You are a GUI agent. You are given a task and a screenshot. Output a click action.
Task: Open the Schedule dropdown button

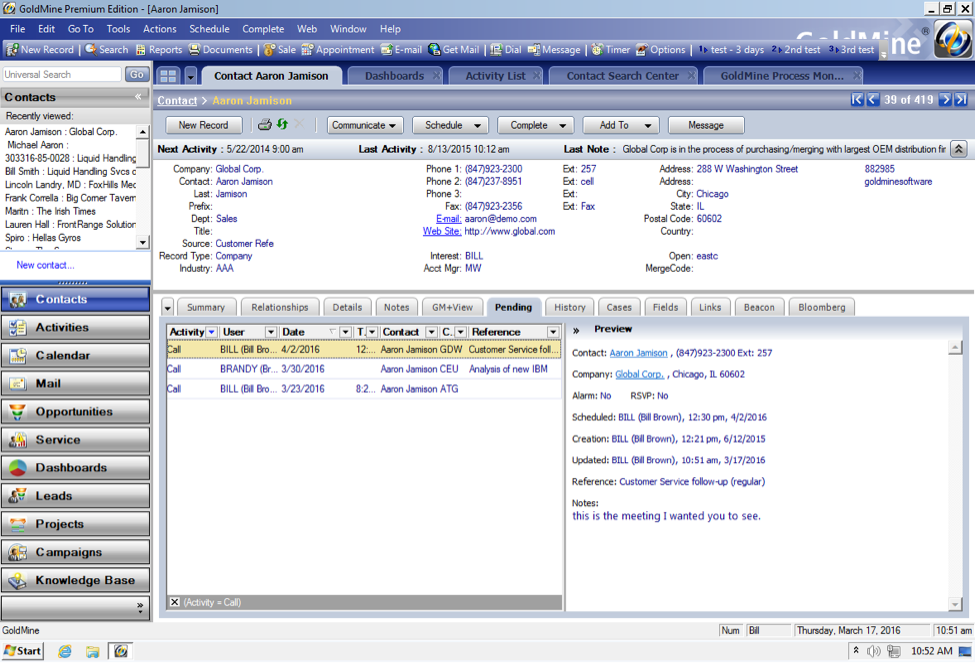pos(450,125)
